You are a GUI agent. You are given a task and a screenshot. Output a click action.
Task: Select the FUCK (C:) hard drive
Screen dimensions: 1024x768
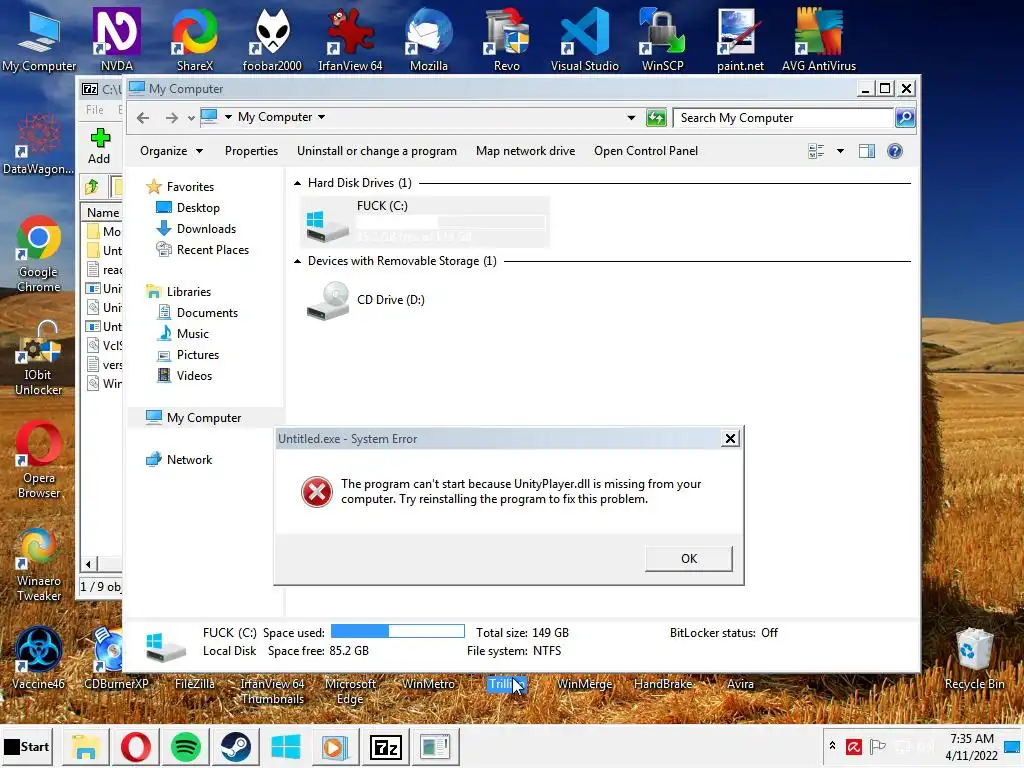tap(424, 222)
